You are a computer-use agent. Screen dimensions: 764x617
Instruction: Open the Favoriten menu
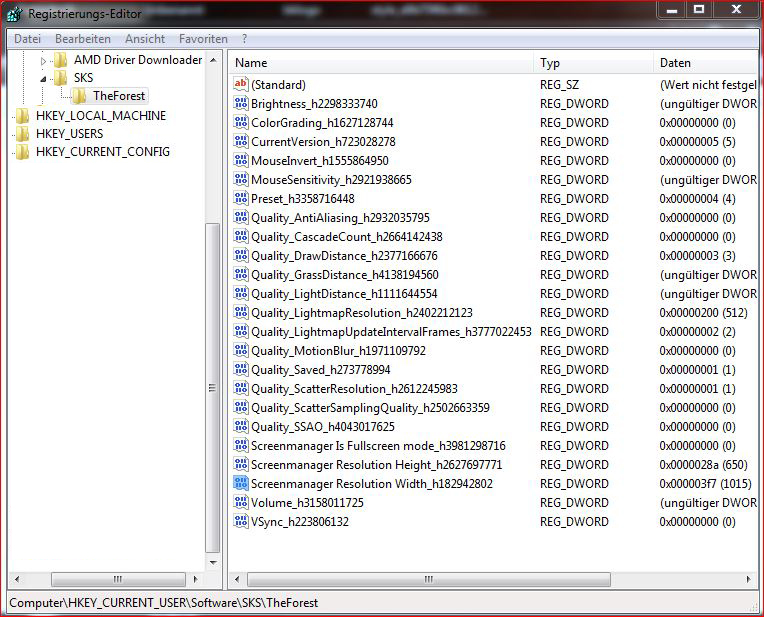(x=203, y=39)
